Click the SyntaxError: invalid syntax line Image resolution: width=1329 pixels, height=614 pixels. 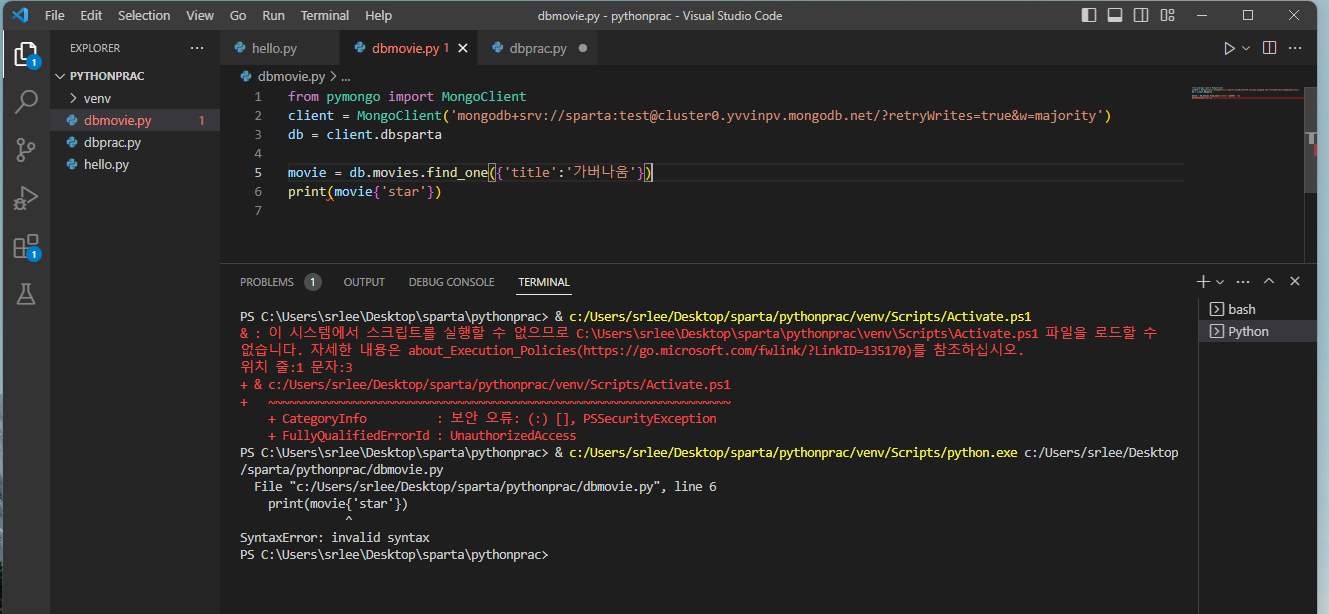click(x=335, y=537)
